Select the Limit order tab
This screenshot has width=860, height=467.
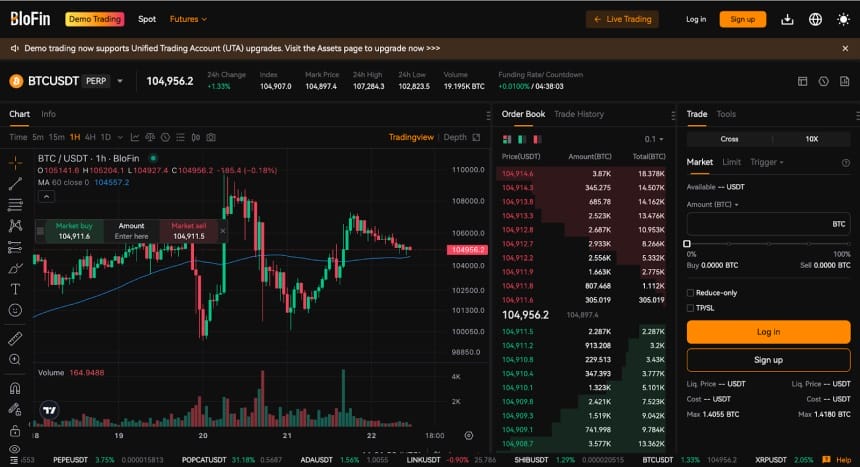click(731, 162)
